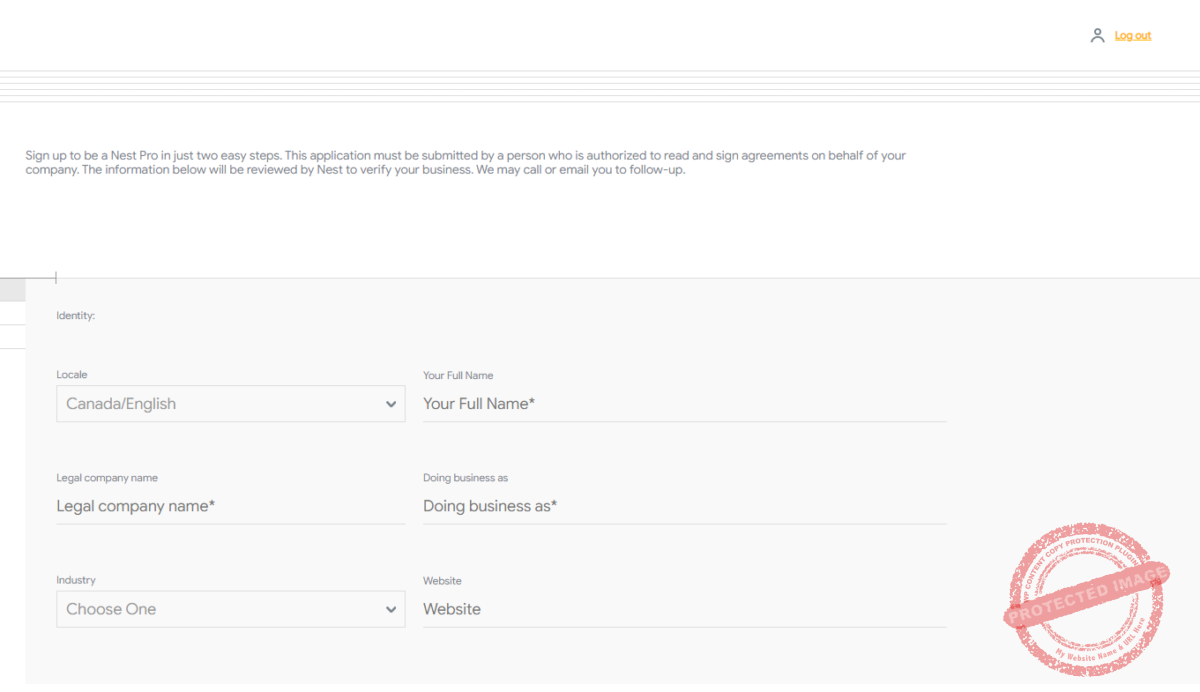Screen dimensions: 1200x692
Task: Click the small Locale label text
Action: 72,375
